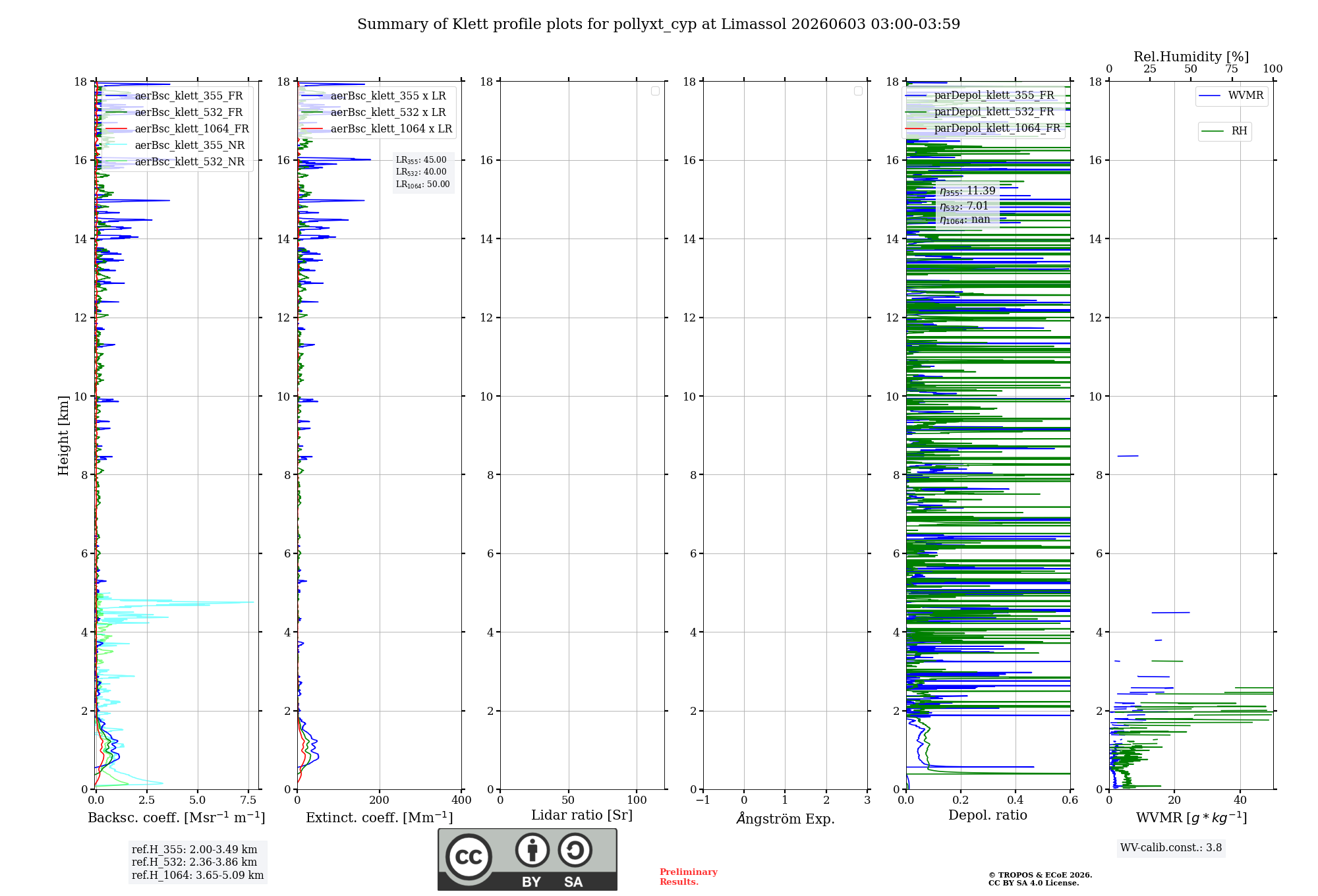Click the 7.5 tick label on backscatter axis
The image size is (1318, 896).
(248, 800)
